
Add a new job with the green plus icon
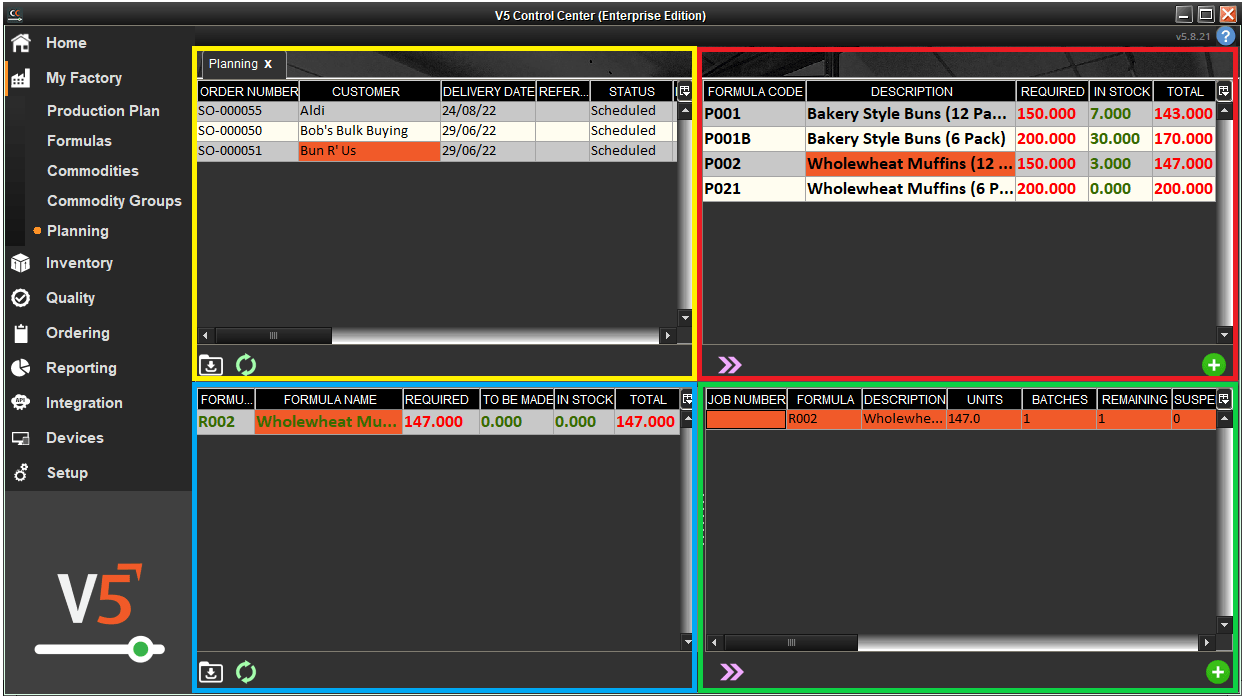[1216, 672]
